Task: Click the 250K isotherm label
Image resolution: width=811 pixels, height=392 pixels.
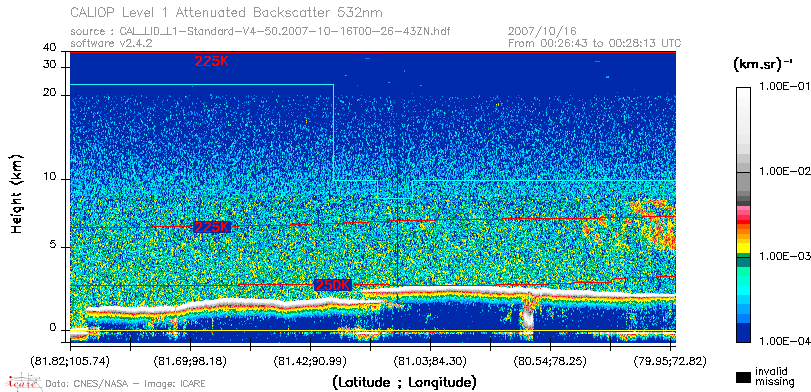Action: tap(333, 285)
